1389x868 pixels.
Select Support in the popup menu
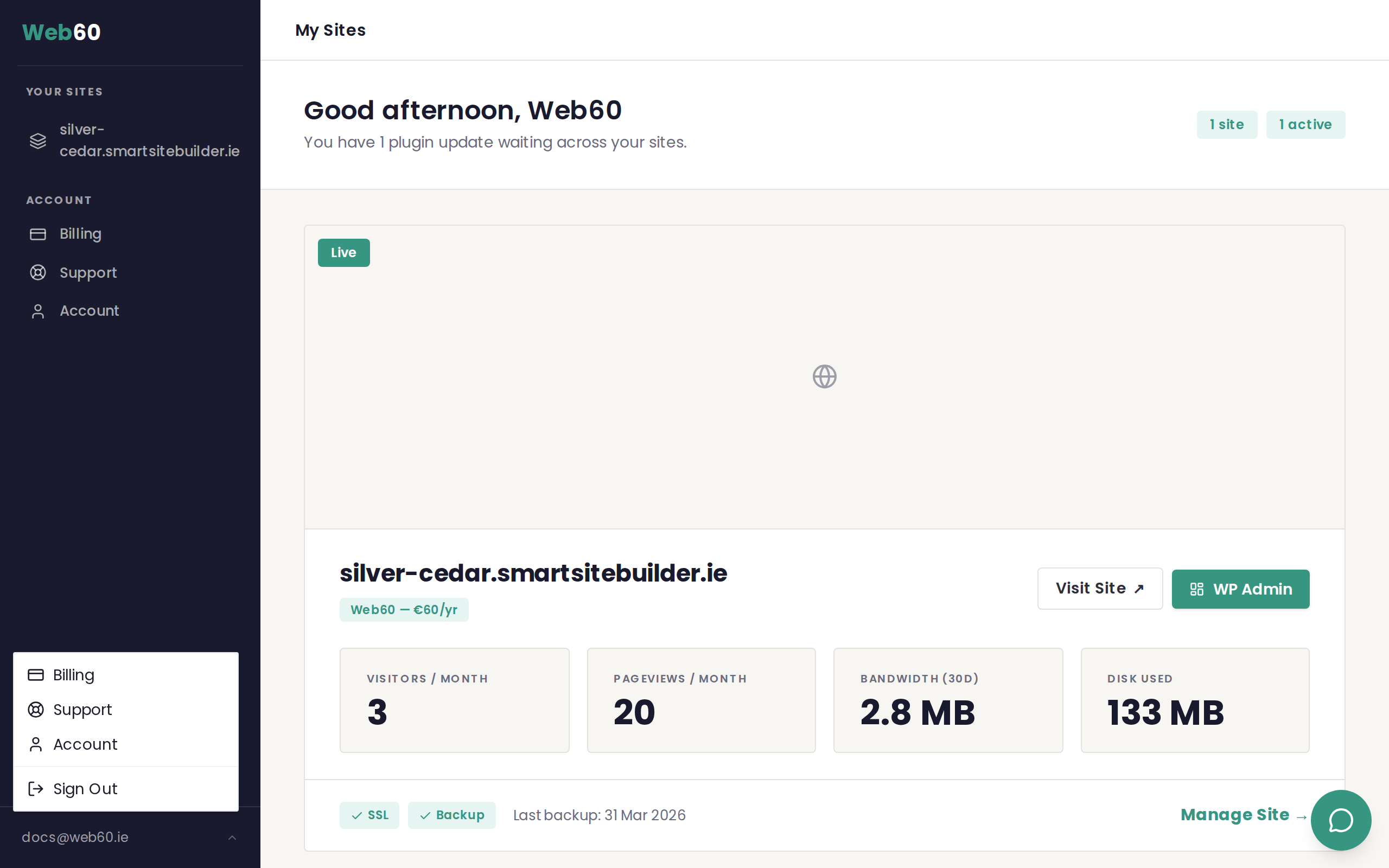point(82,710)
